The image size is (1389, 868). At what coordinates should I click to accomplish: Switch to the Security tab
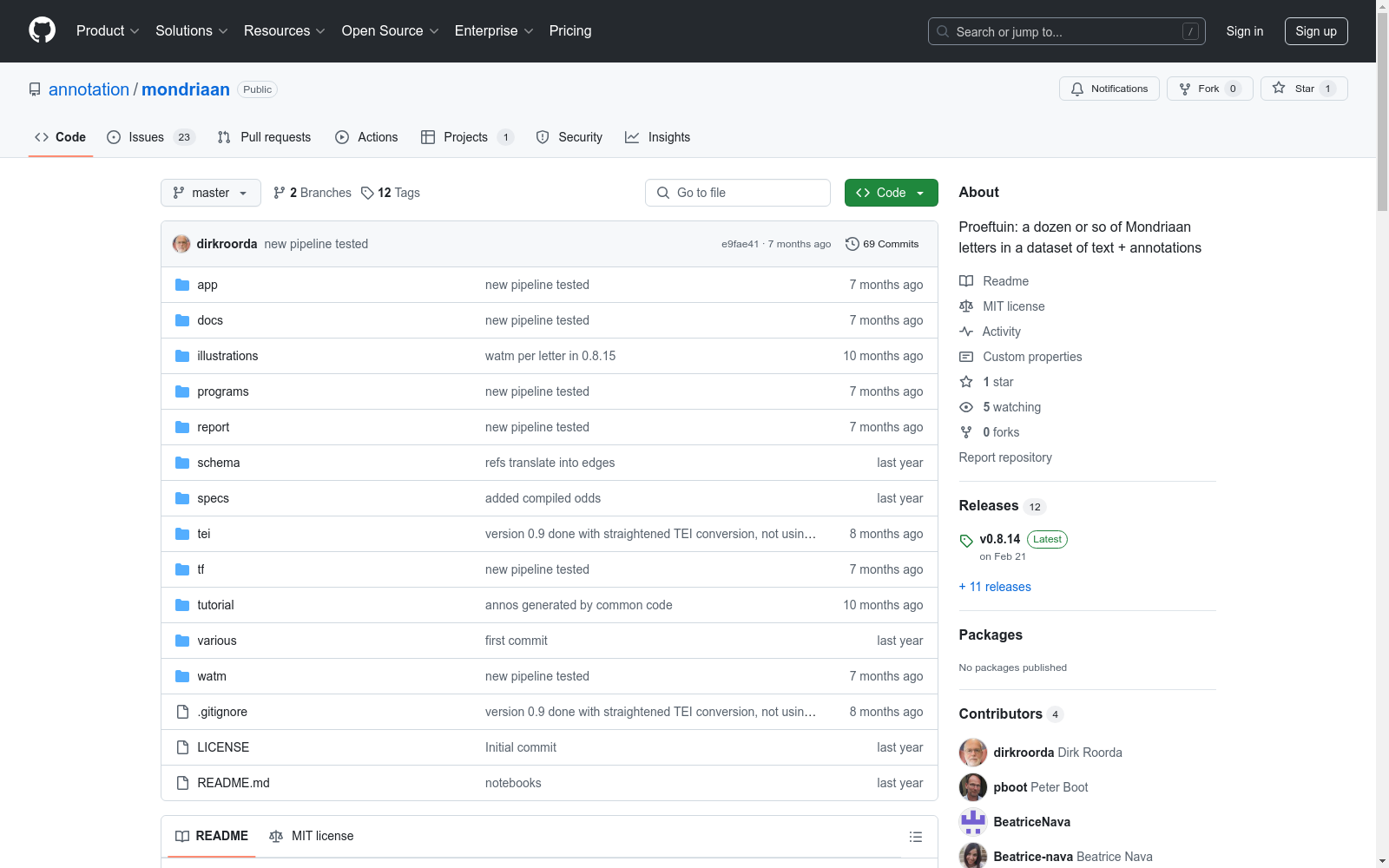[569, 137]
